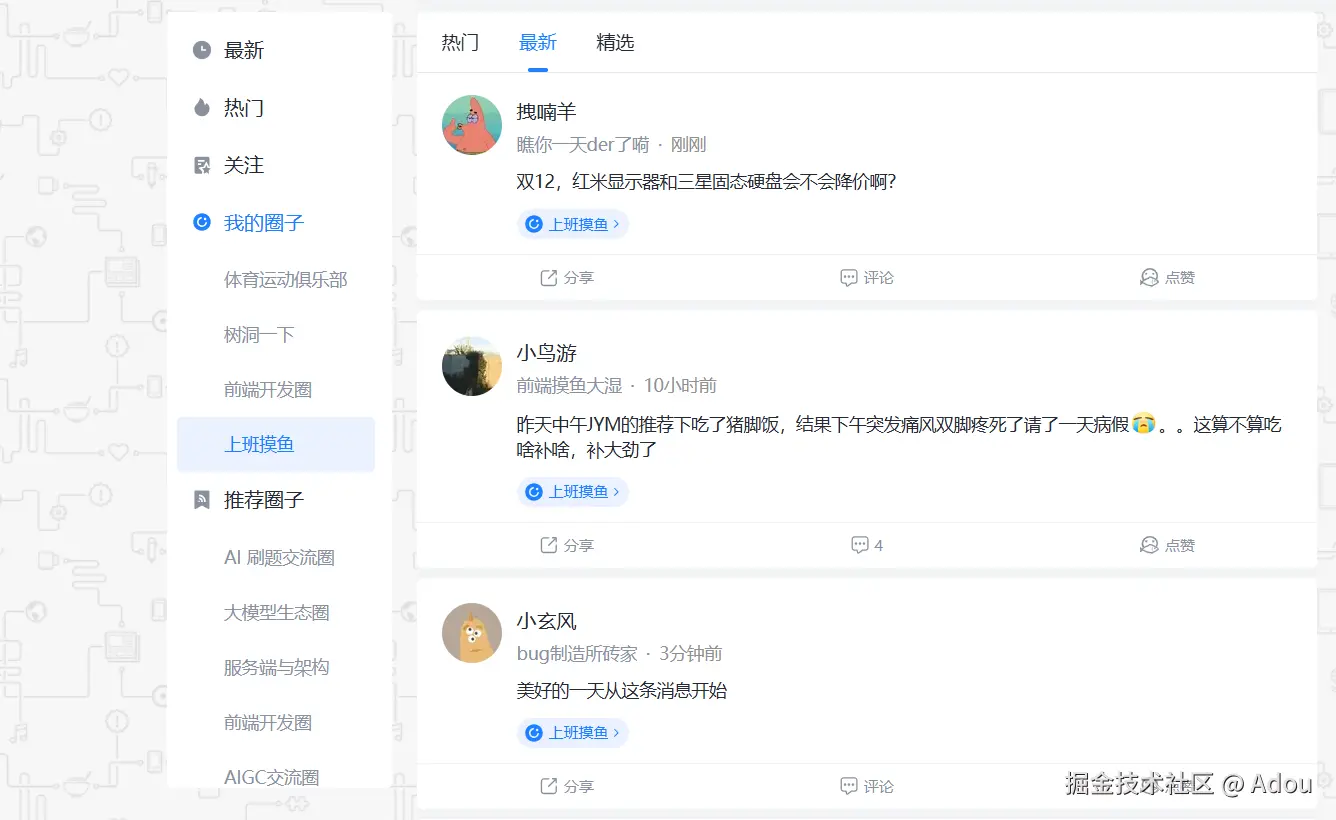The height and width of the screenshot is (820, 1336).
Task: Click the 推荐圈子 sidebar icon
Action: pos(201,499)
